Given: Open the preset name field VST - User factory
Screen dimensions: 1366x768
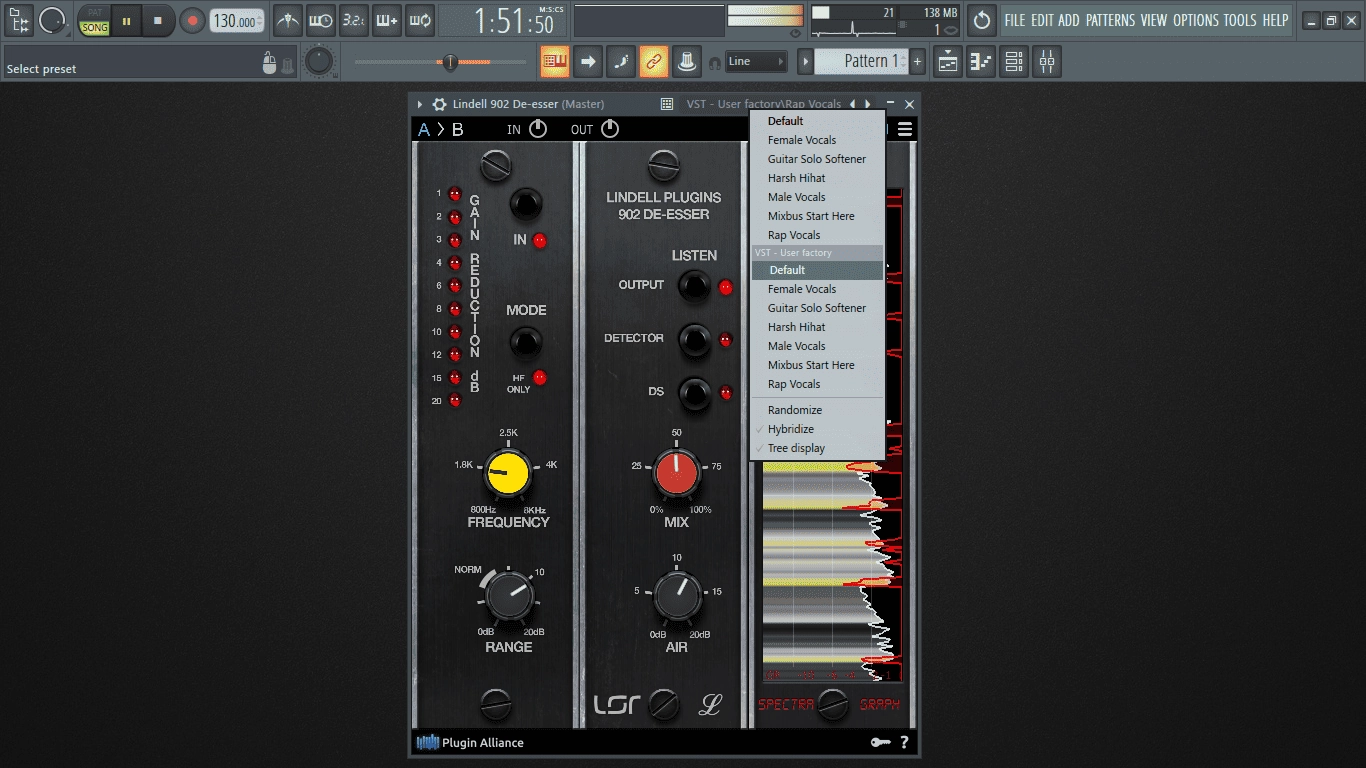Looking at the screenshot, I should click(764, 104).
